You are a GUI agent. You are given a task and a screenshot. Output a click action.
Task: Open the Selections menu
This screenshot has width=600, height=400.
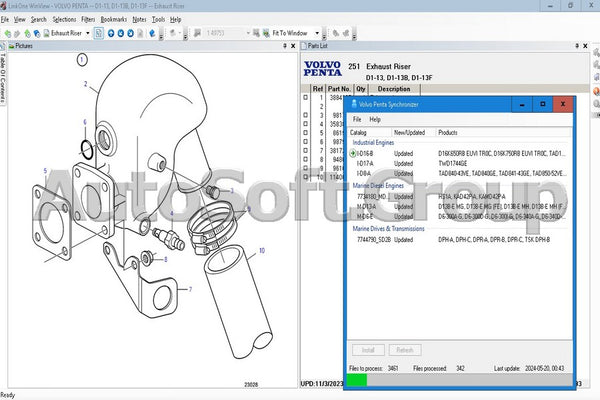64,20
